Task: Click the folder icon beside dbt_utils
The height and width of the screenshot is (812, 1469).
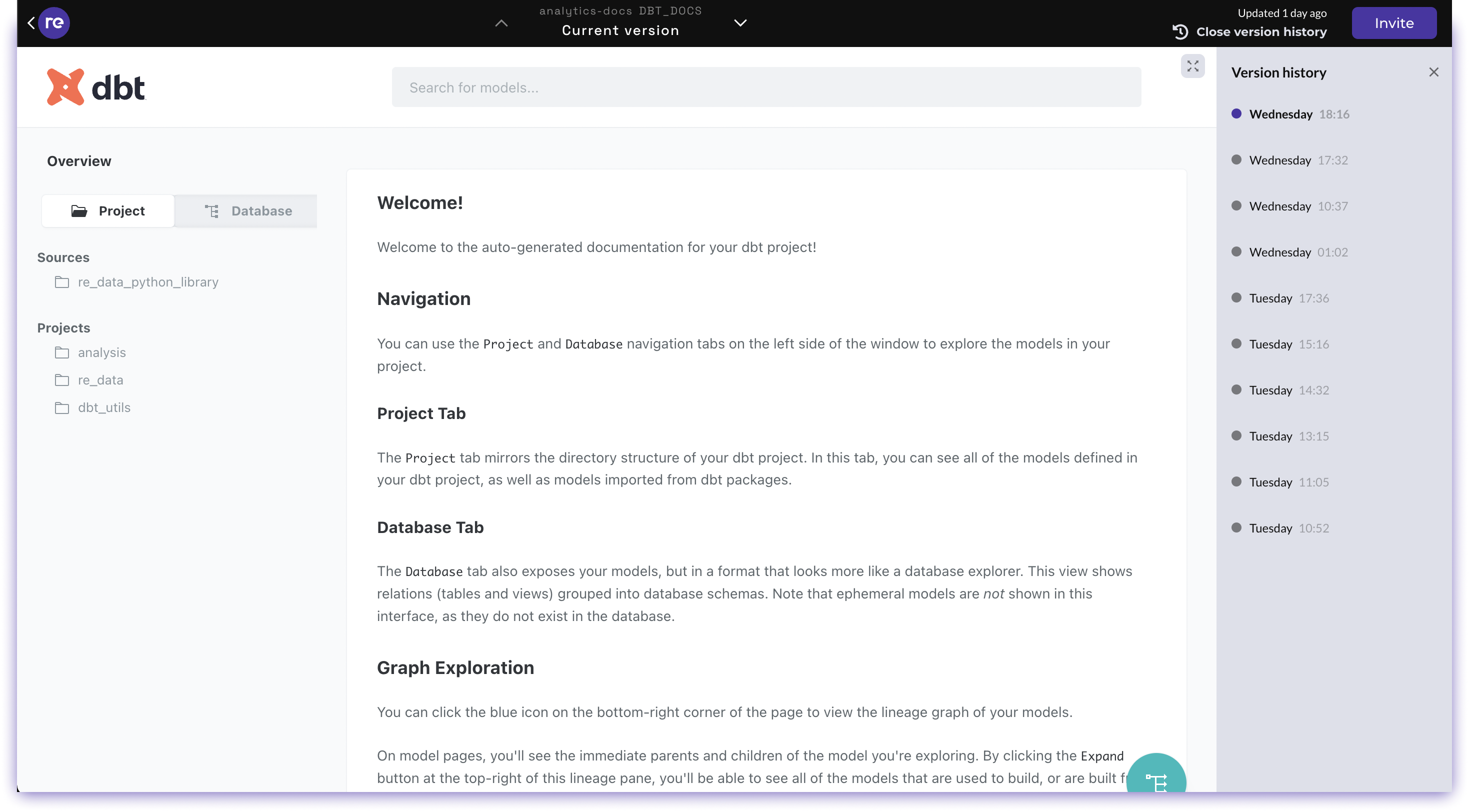Action: 61,407
